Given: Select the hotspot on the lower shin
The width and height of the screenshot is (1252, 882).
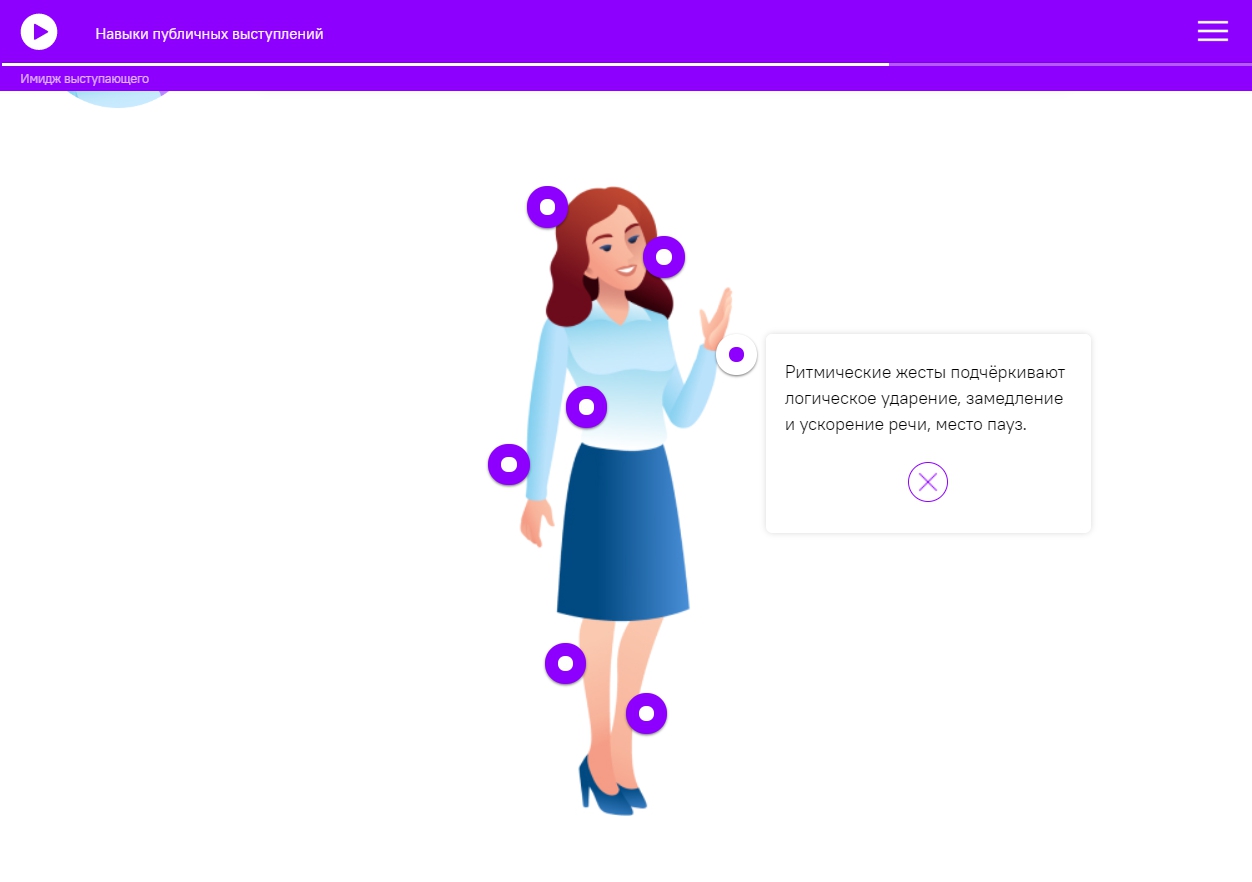Looking at the screenshot, I should [646, 713].
